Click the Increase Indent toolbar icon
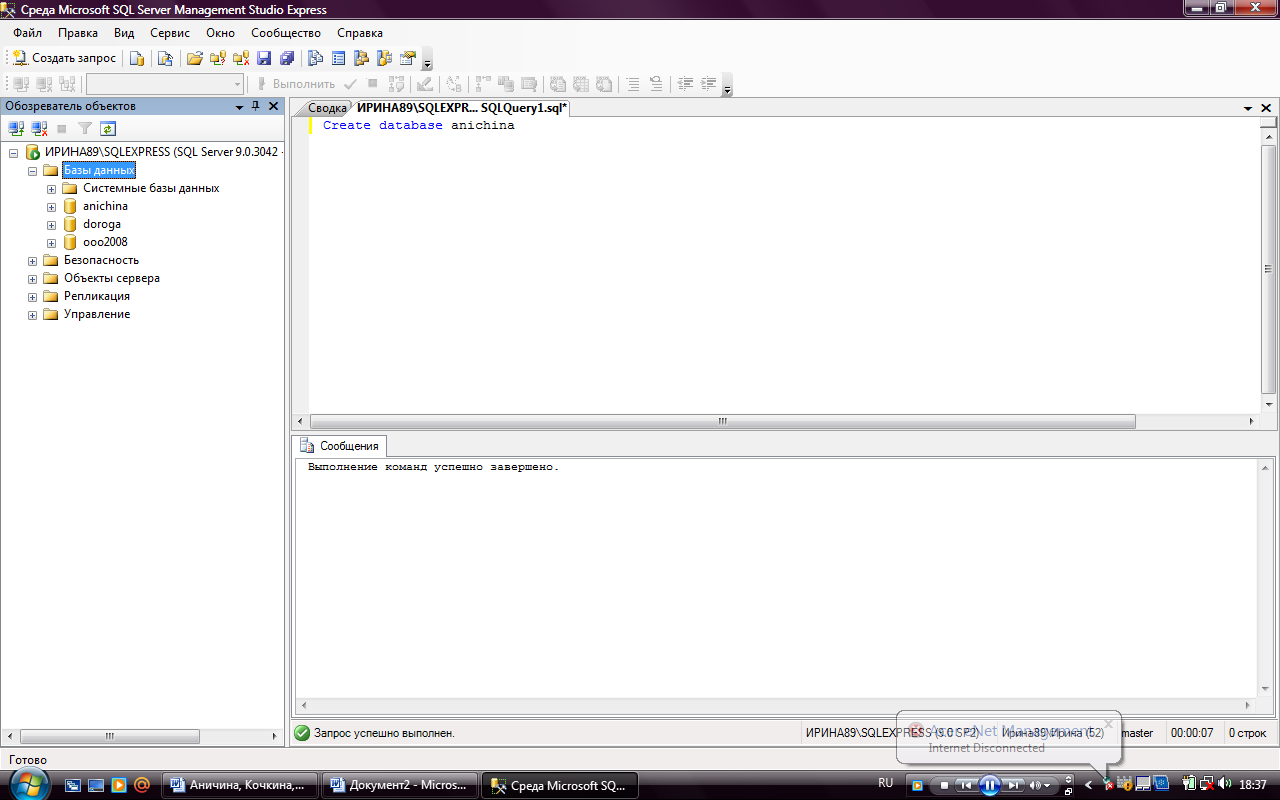 709,84
